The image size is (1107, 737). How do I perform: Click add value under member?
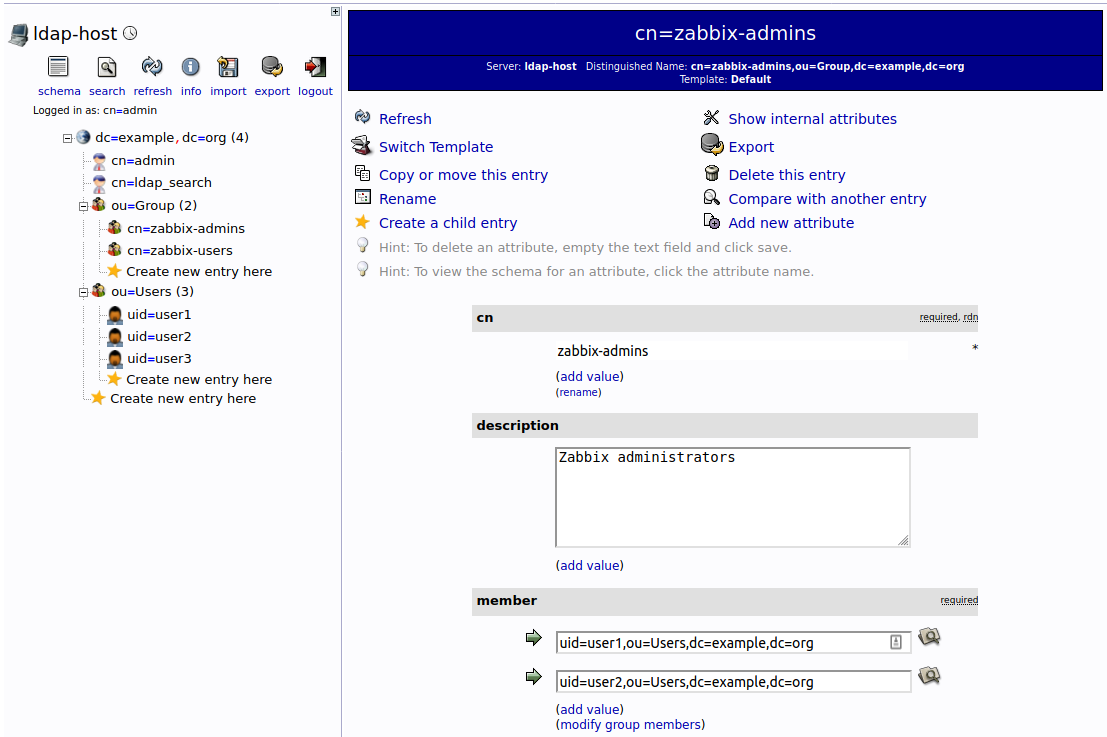click(x=590, y=709)
